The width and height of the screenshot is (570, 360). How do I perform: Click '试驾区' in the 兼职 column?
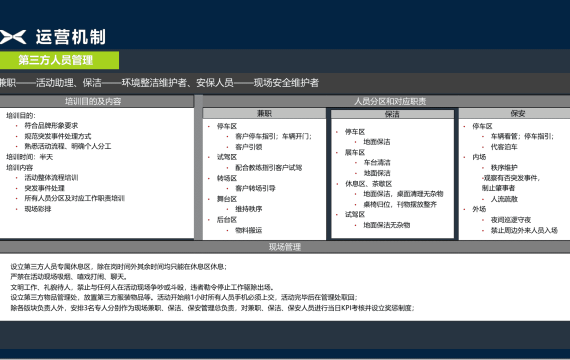227,157
